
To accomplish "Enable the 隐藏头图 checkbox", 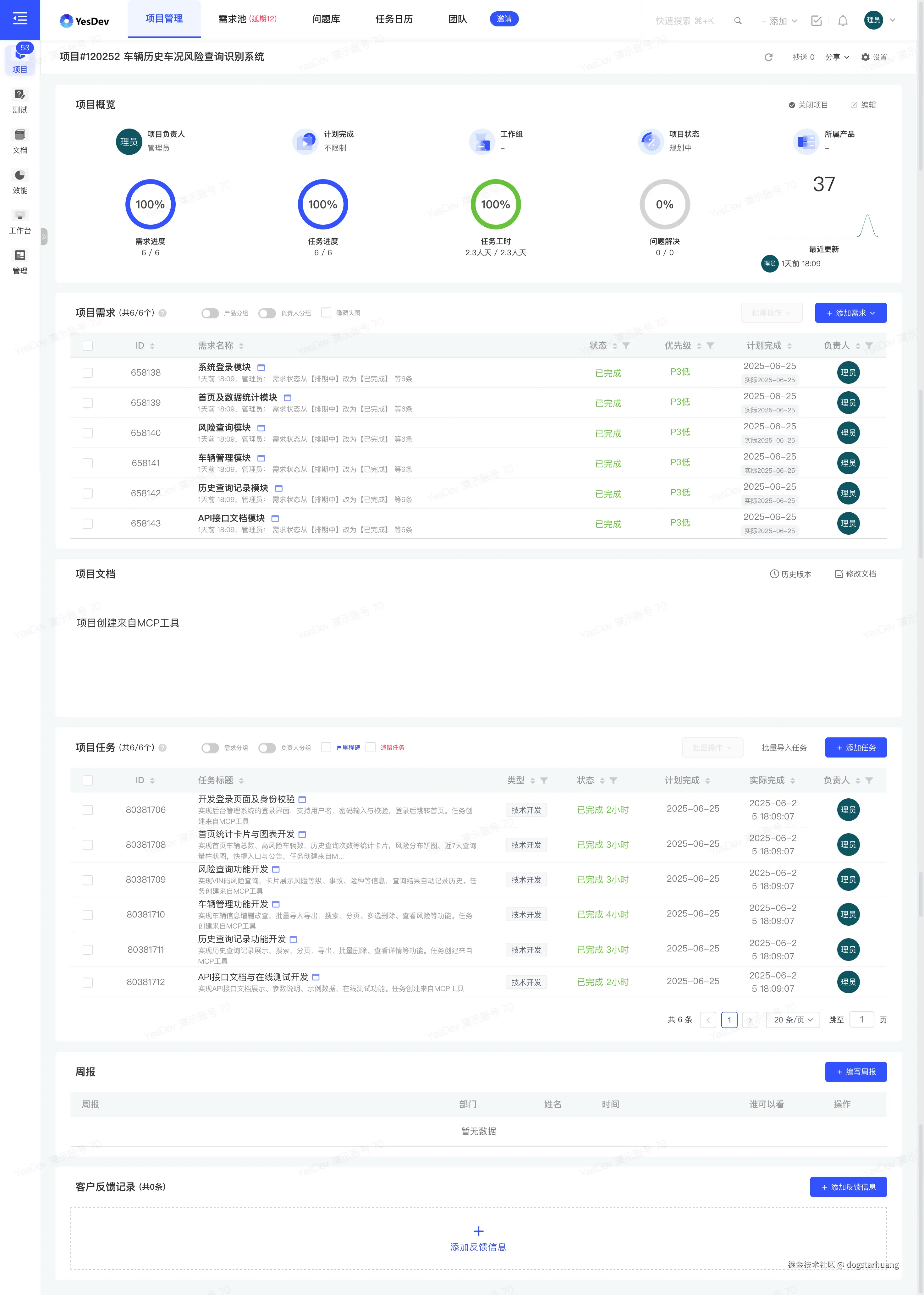I will (x=326, y=312).
